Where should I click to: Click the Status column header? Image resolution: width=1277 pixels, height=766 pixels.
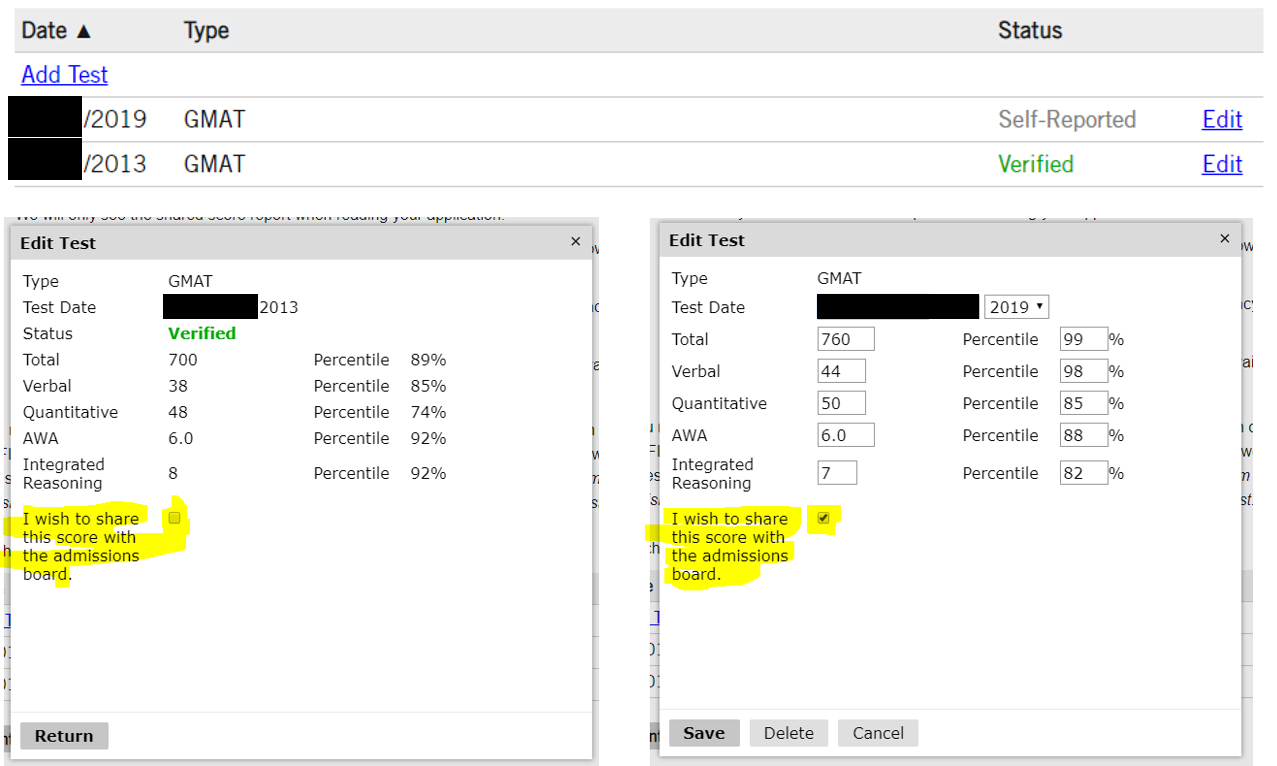click(x=1029, y=31)
